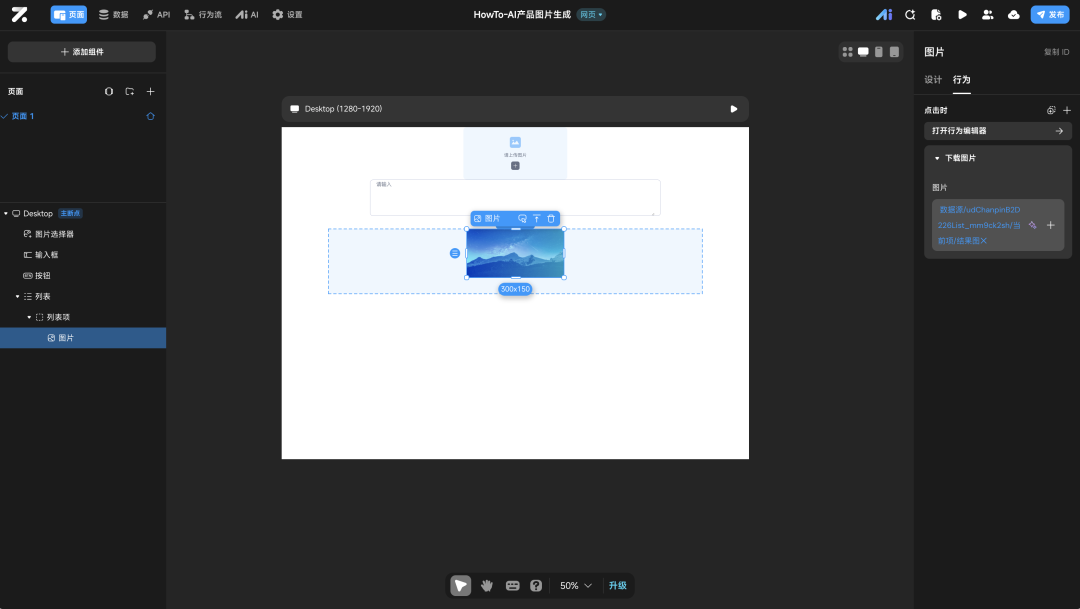Collapse the 下载图片 action section

(937, 158)
